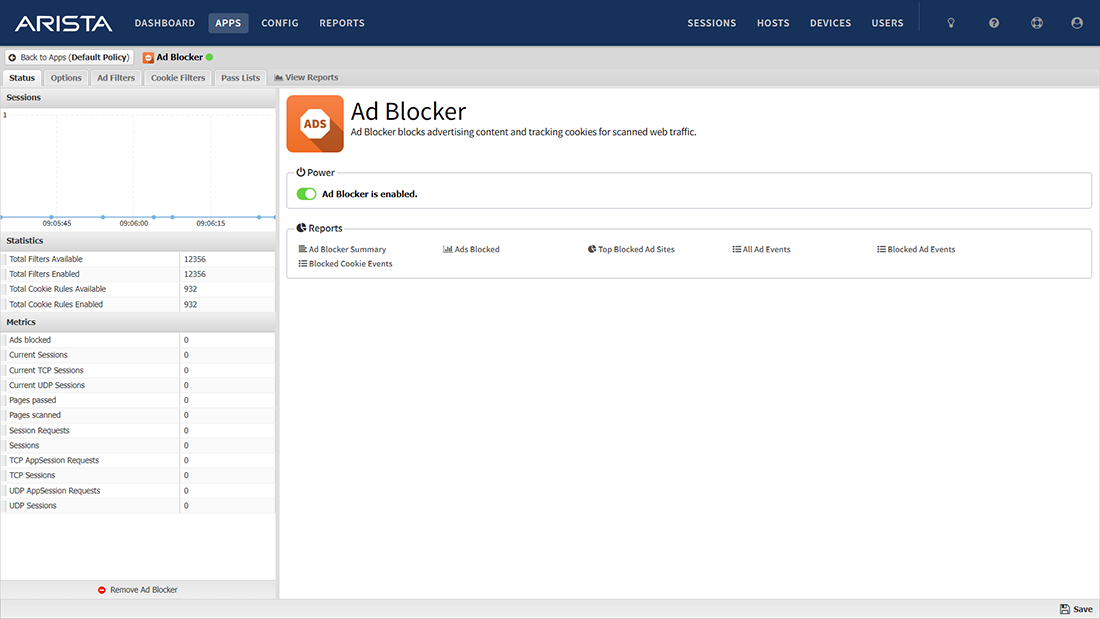Click the green status dot next to Ad Blocker
The width and height of the screenshot is (1100, 619).
tap(209, 58)
